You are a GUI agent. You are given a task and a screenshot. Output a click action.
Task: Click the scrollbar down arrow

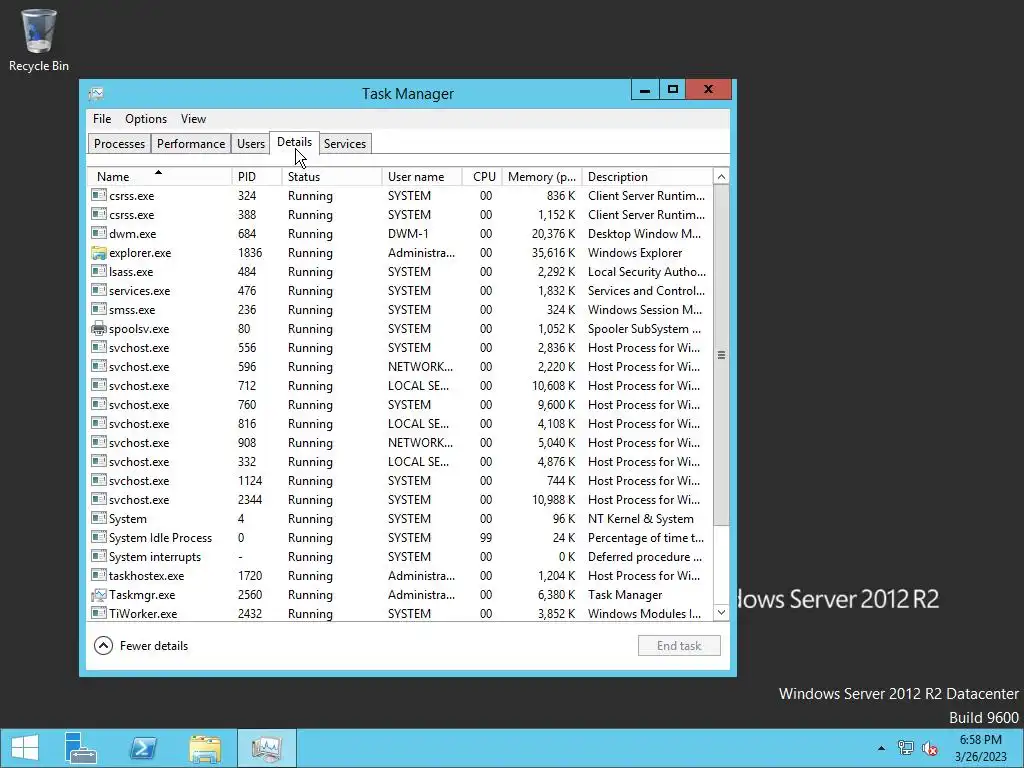721,613
